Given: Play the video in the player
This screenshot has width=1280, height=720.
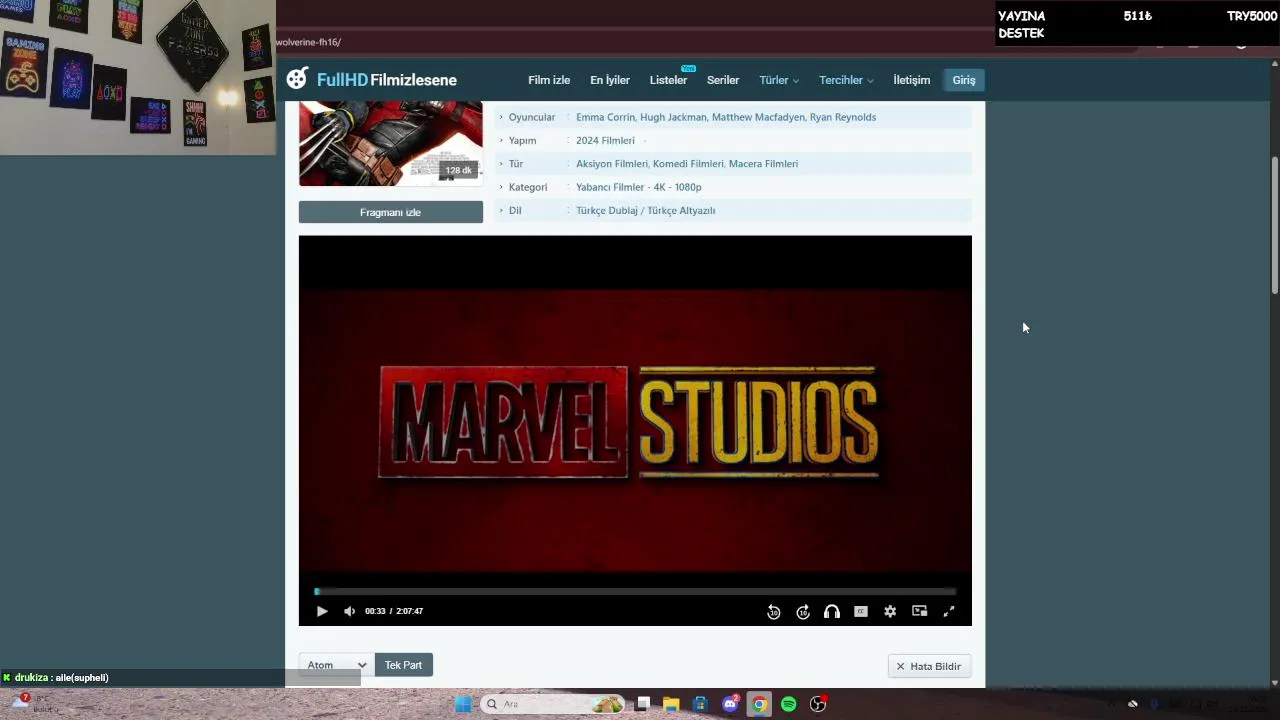Looking at the screenshot, I should point(322,611).
